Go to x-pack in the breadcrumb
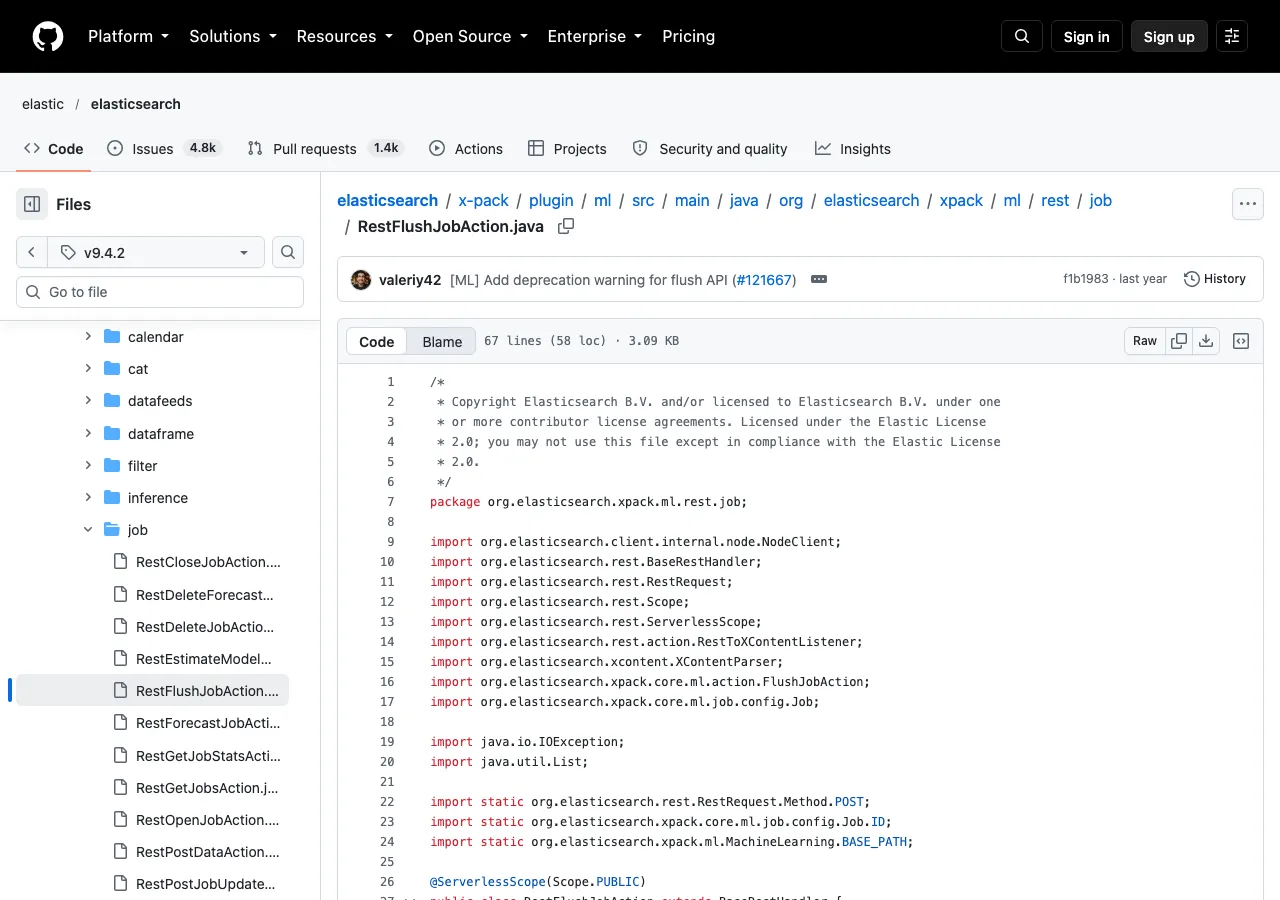 tap(484, 200)
